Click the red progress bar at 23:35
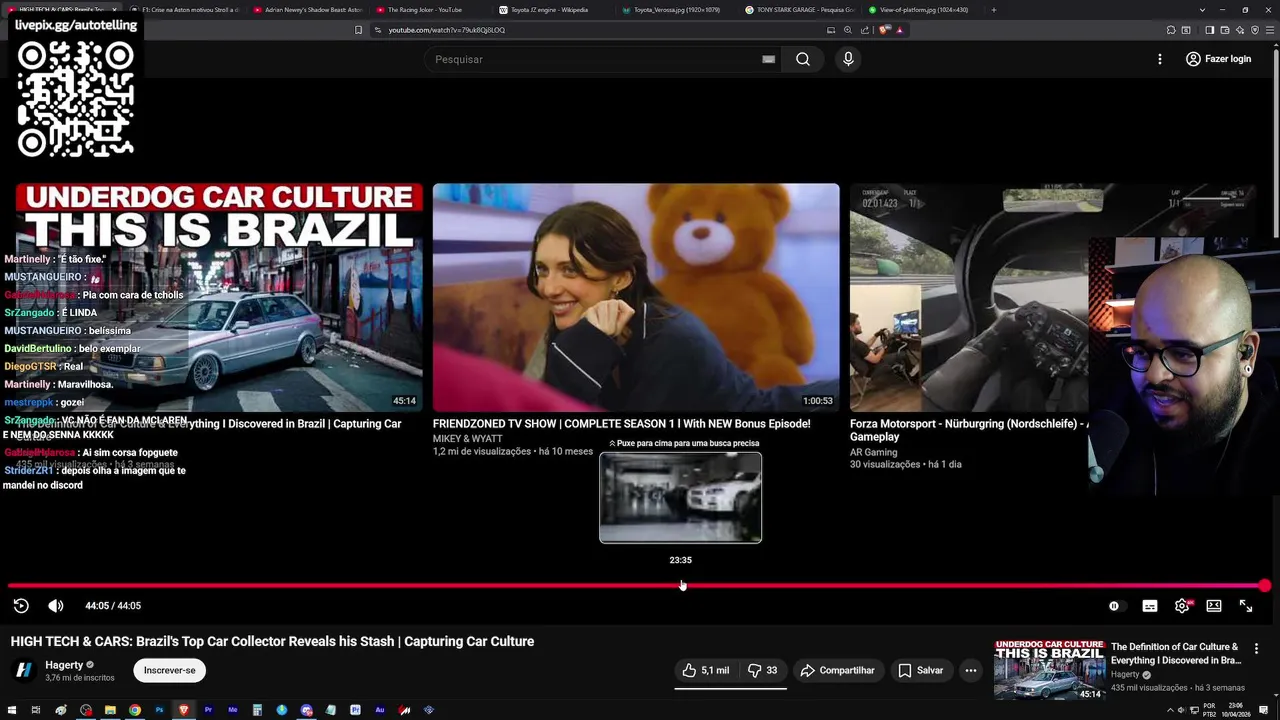This screenshot has width=1280, height=720. pyautogui.click(x=681, y=586)
